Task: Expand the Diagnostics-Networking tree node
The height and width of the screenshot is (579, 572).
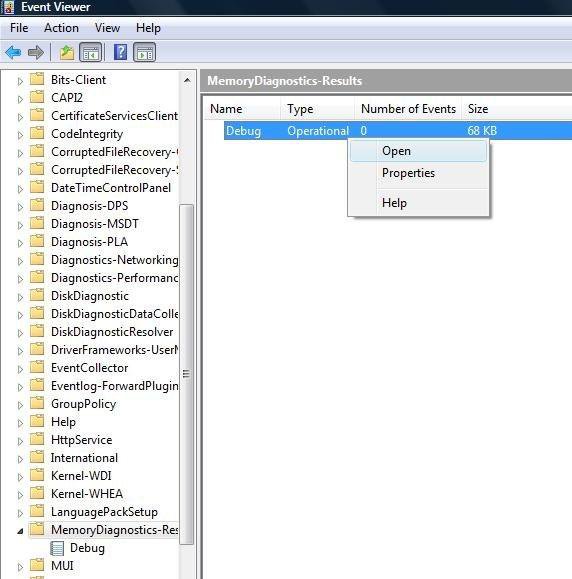Action: [20, 261]
